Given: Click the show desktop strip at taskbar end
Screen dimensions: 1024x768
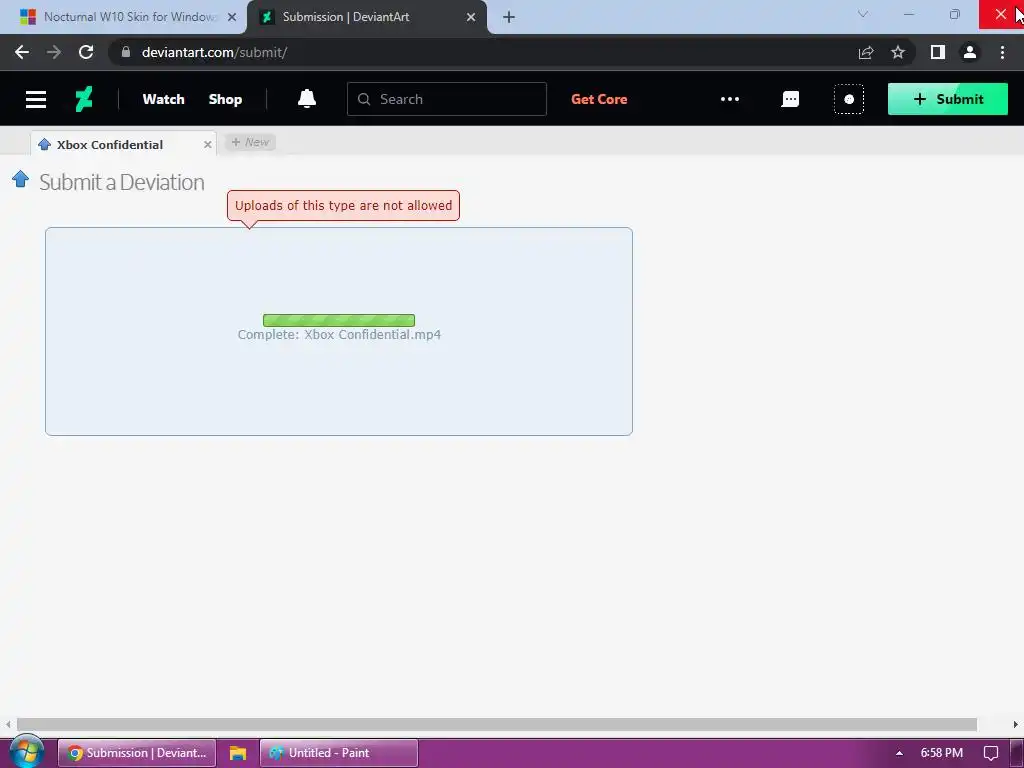Looking at the screenshot, I should click(1017, 753).
